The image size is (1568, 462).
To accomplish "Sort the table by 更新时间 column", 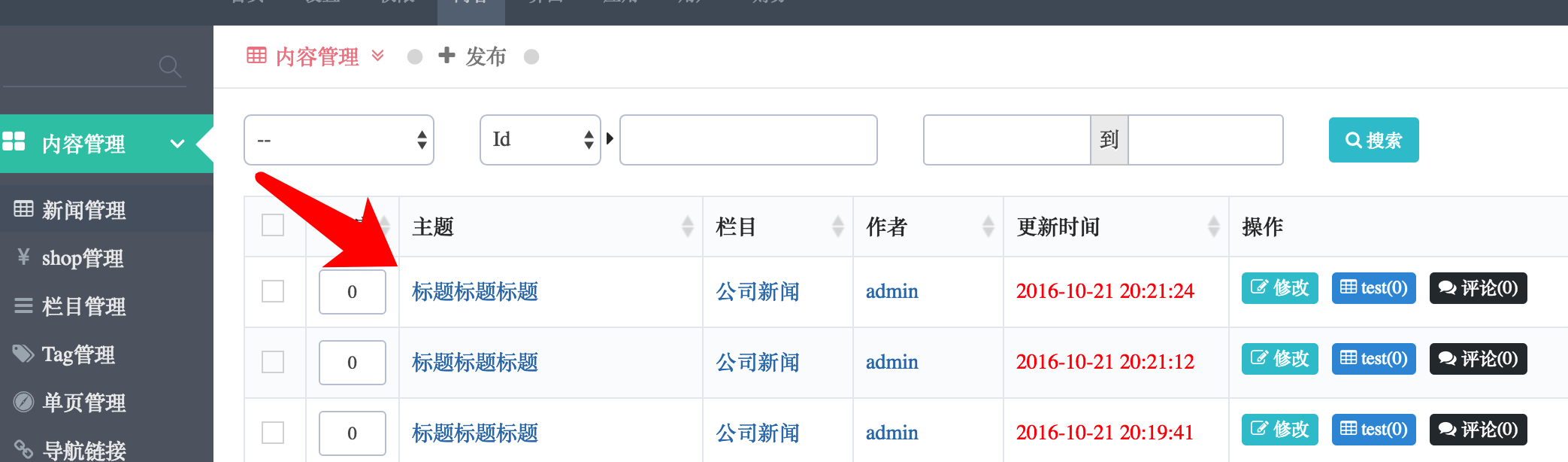I will 1213,226.
